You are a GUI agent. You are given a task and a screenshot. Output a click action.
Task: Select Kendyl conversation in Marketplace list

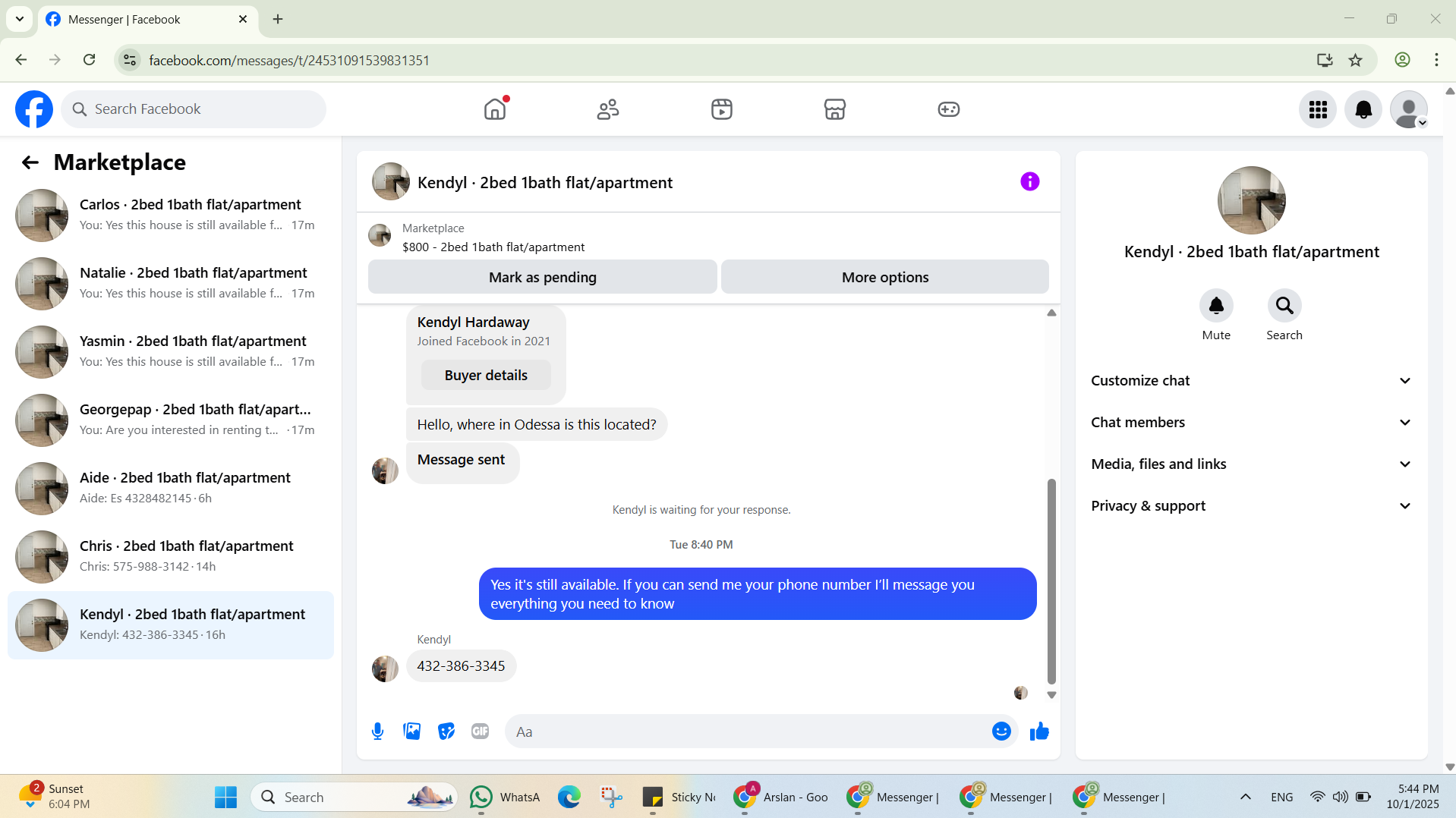(171, 625)
